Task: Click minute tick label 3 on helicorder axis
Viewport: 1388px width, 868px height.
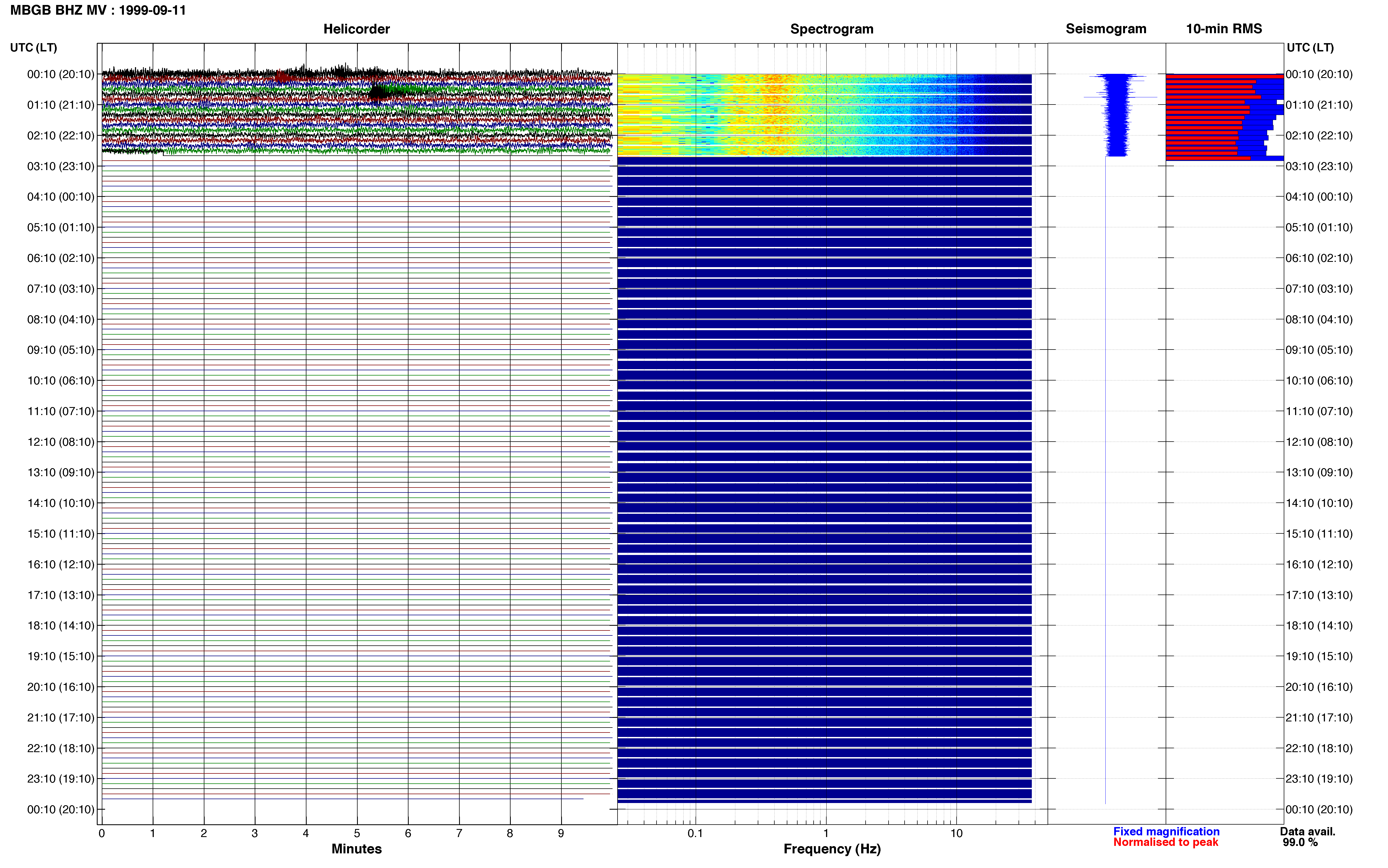Action: click(x=255, y=833)
